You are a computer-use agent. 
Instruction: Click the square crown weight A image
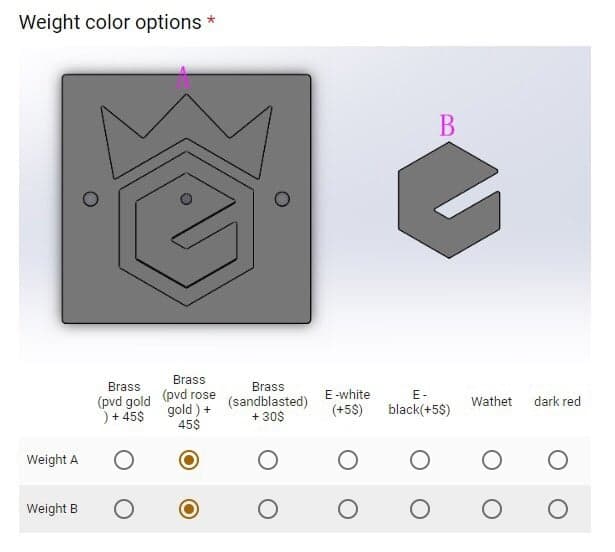click(x=186, y=198)
